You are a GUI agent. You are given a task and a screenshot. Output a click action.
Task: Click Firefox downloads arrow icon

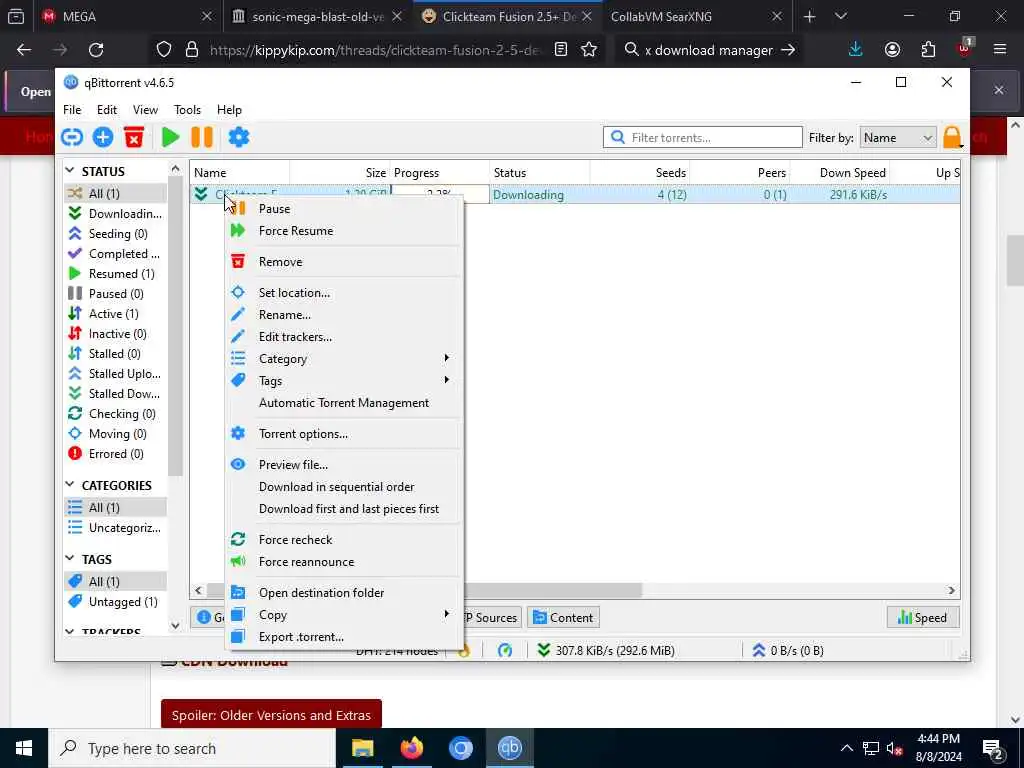tap(856, 50)
